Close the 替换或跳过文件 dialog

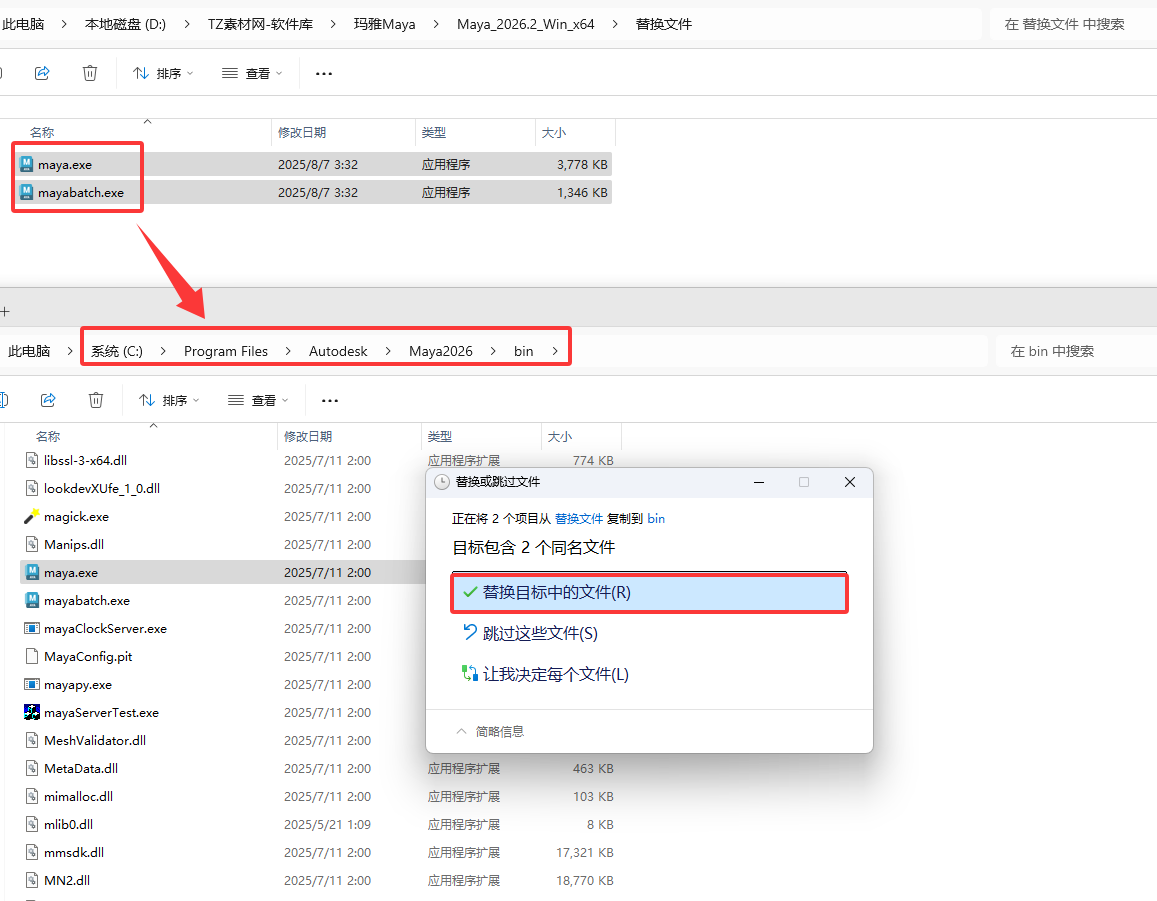coord(850,482)
